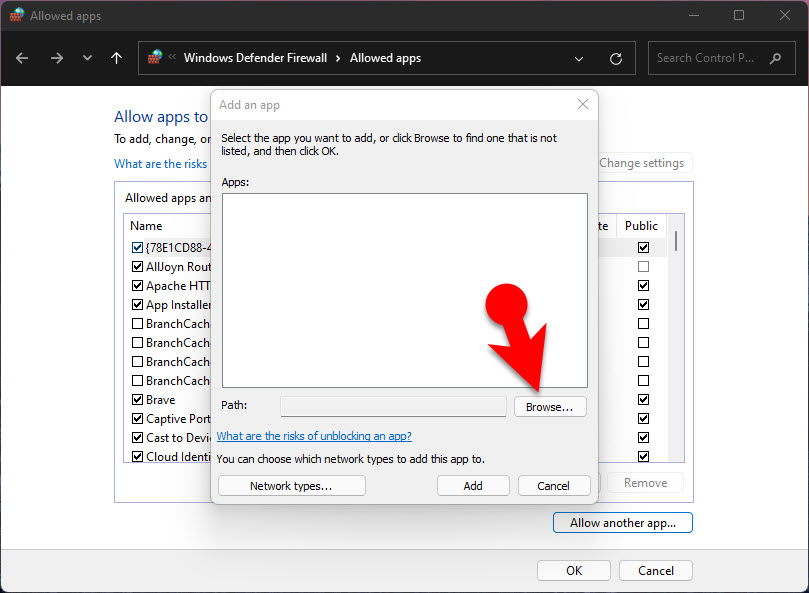
Task: Click the search magnifier icon
Action: (x=775, y=58)
